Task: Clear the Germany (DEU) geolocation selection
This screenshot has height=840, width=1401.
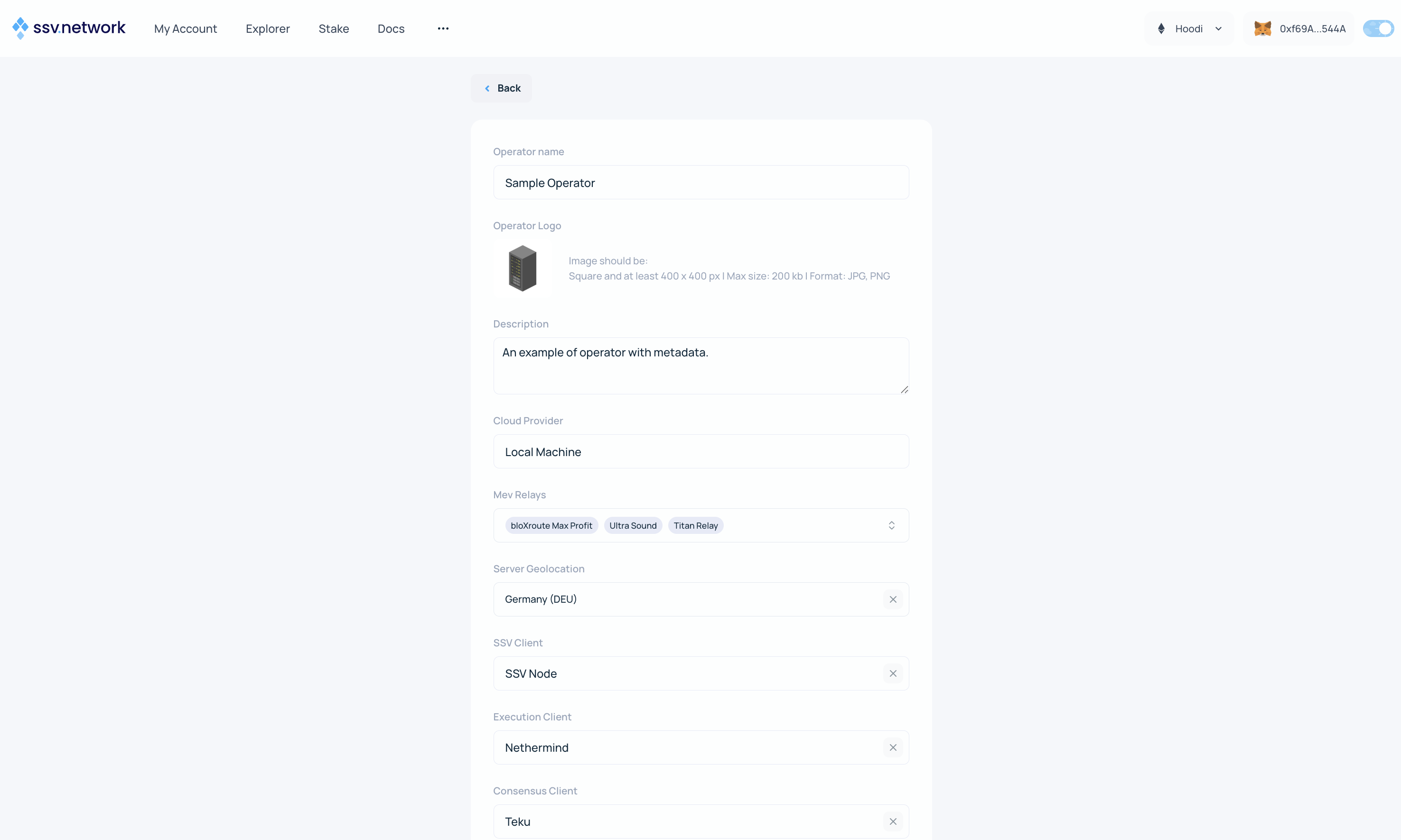Action: coord(893,599)
